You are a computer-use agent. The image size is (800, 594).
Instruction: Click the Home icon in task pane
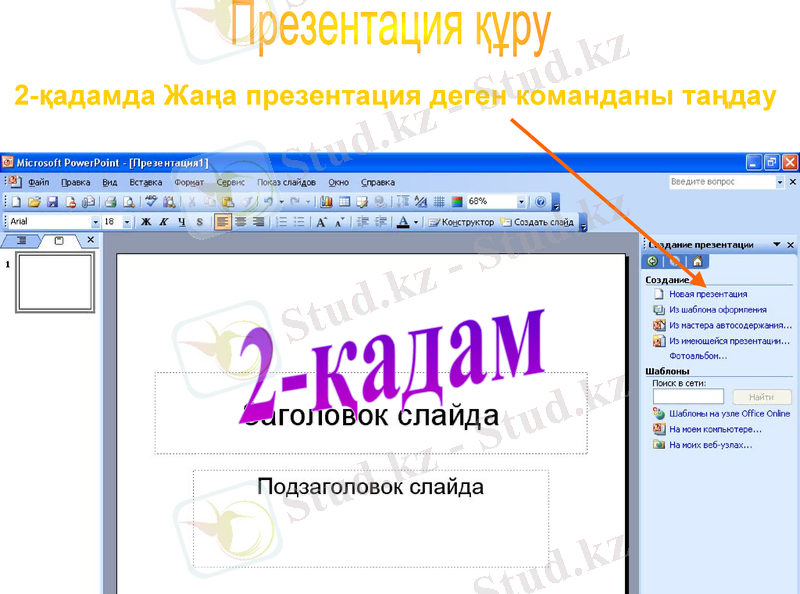click(698, 262)
